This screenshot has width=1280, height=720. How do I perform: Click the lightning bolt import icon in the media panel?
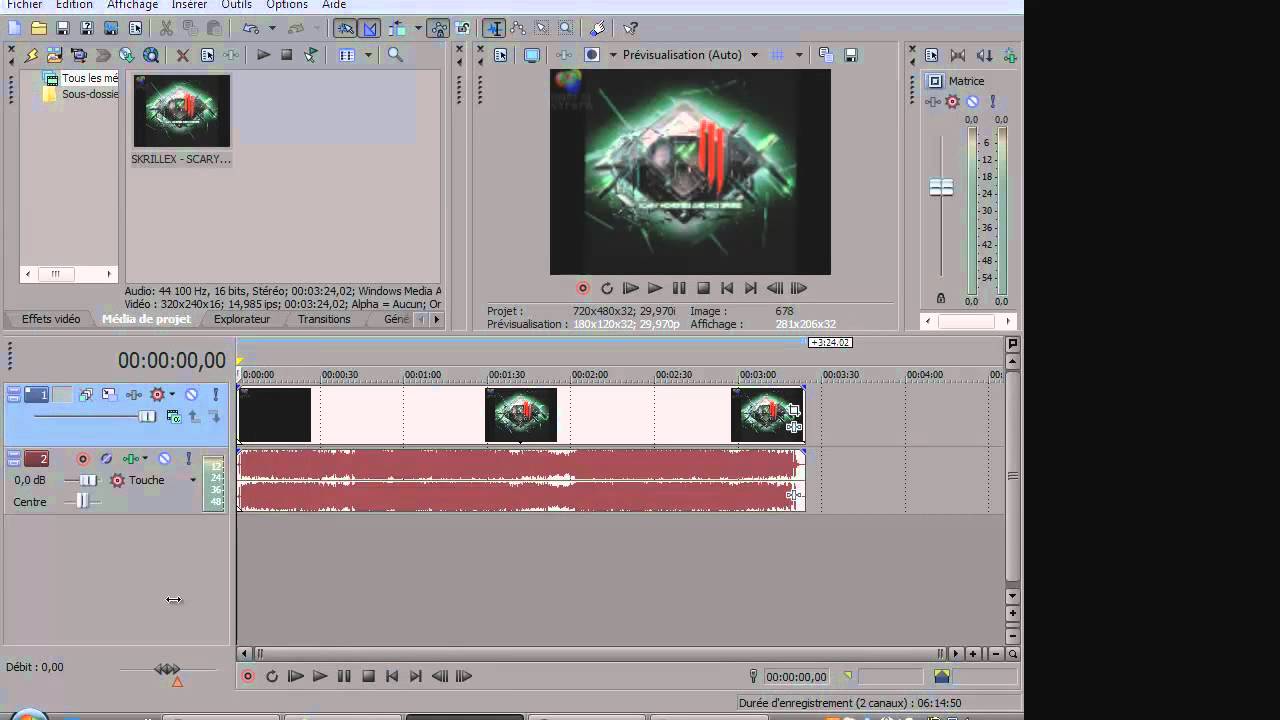pyautogui.click(x=31, y=55)
